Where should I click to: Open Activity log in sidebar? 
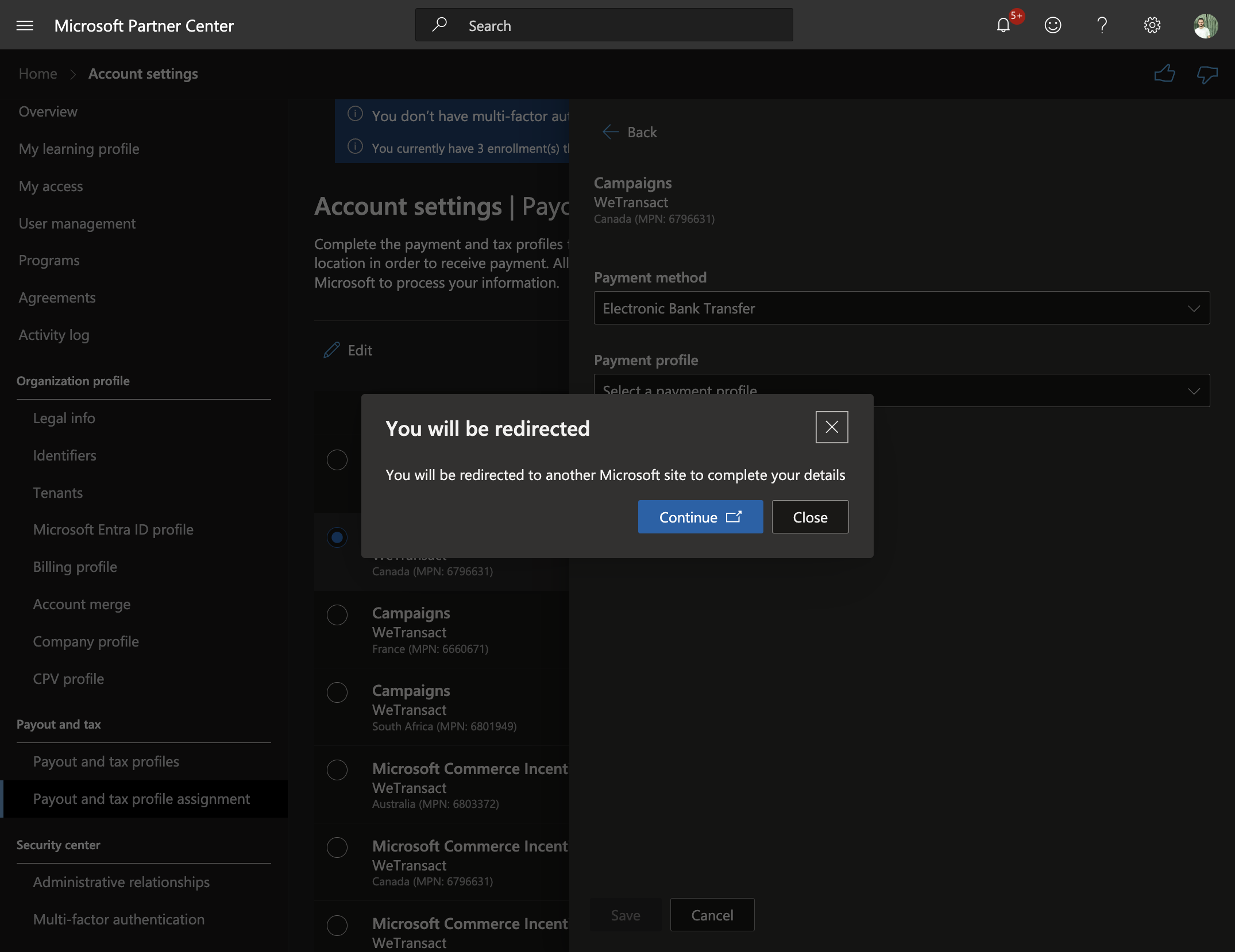[54, 335]
